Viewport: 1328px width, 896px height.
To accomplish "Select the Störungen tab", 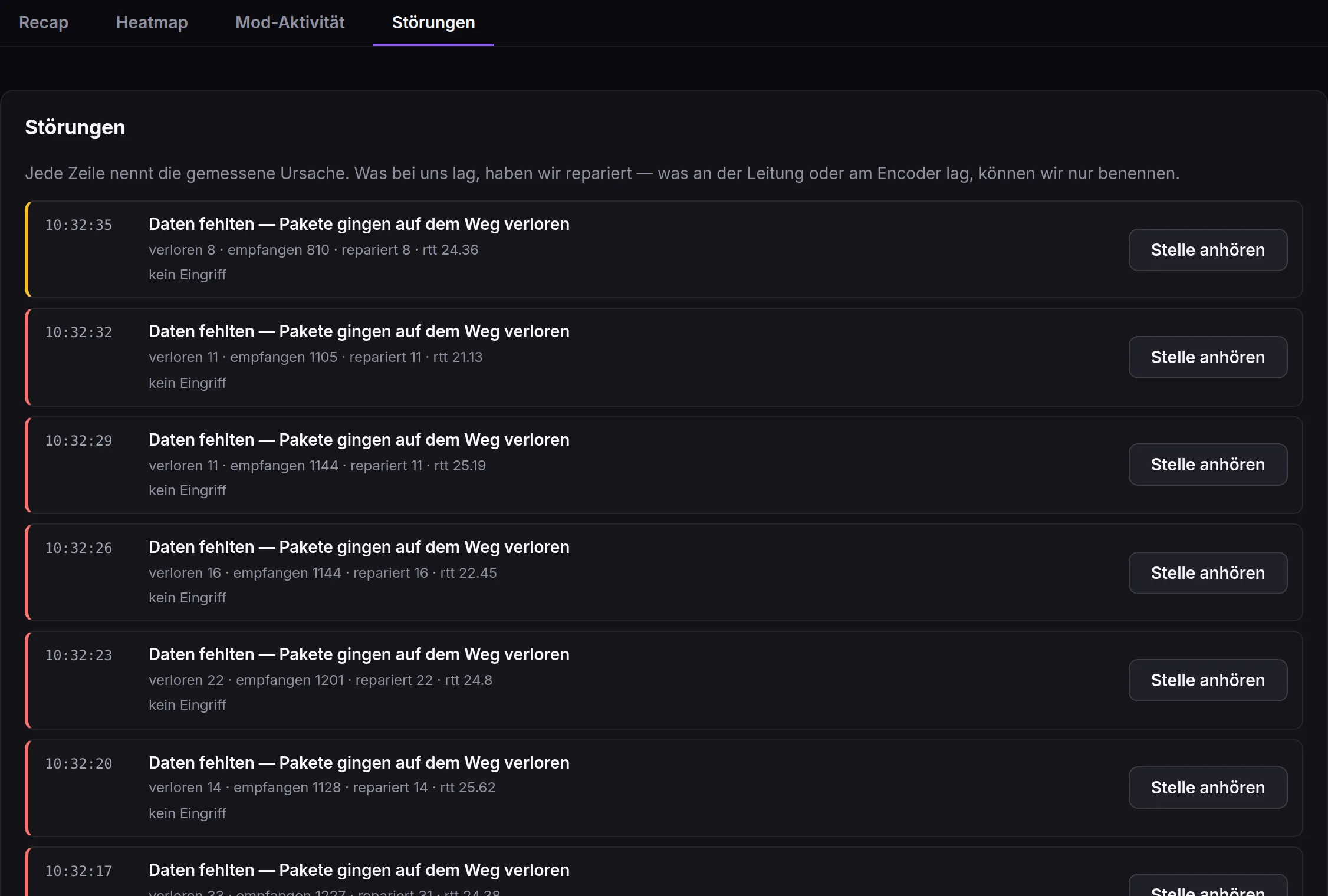I will pyautogui.click(x=433, y=22).
